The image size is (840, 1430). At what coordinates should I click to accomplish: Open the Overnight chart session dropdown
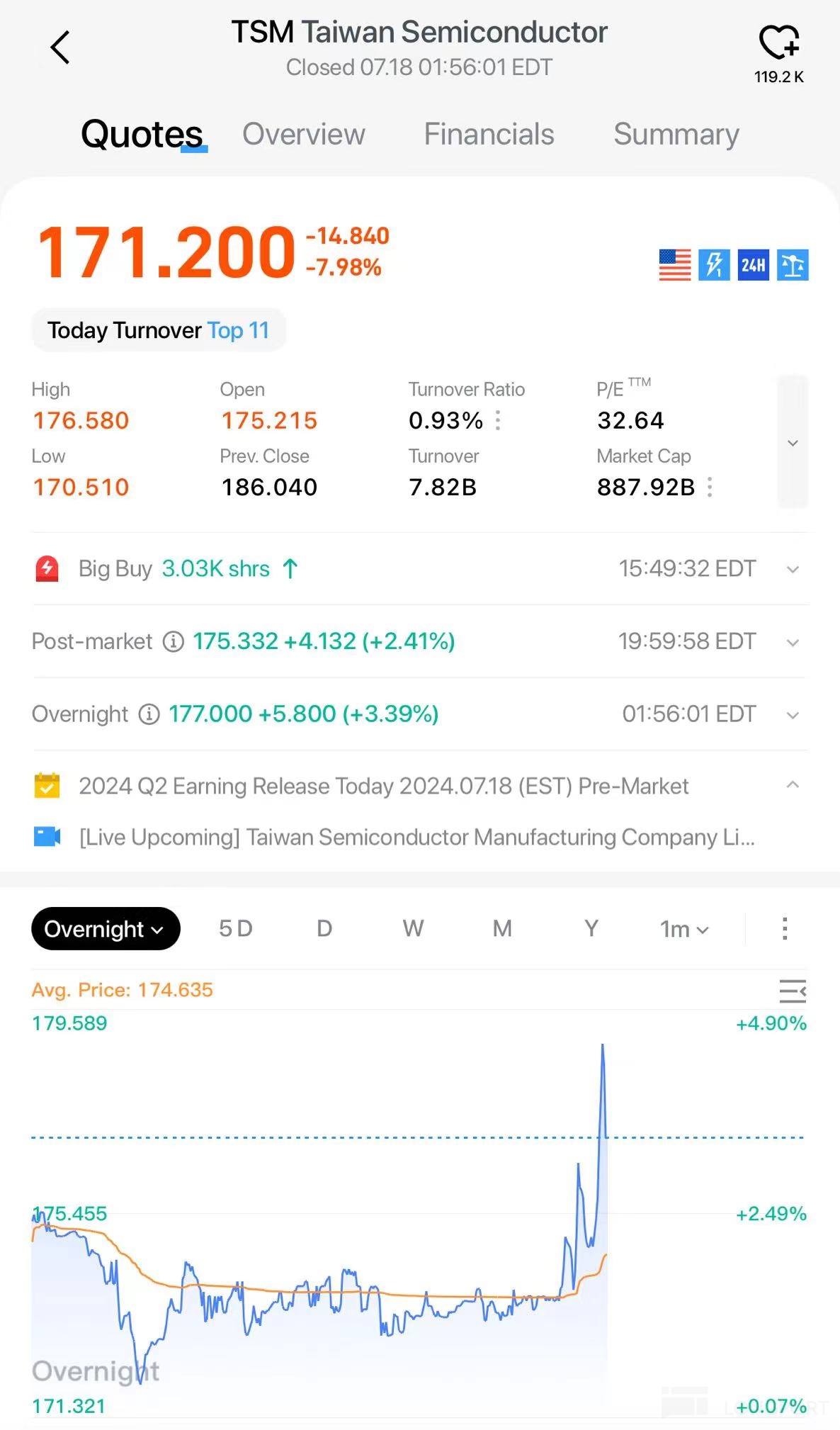(106, 928)
